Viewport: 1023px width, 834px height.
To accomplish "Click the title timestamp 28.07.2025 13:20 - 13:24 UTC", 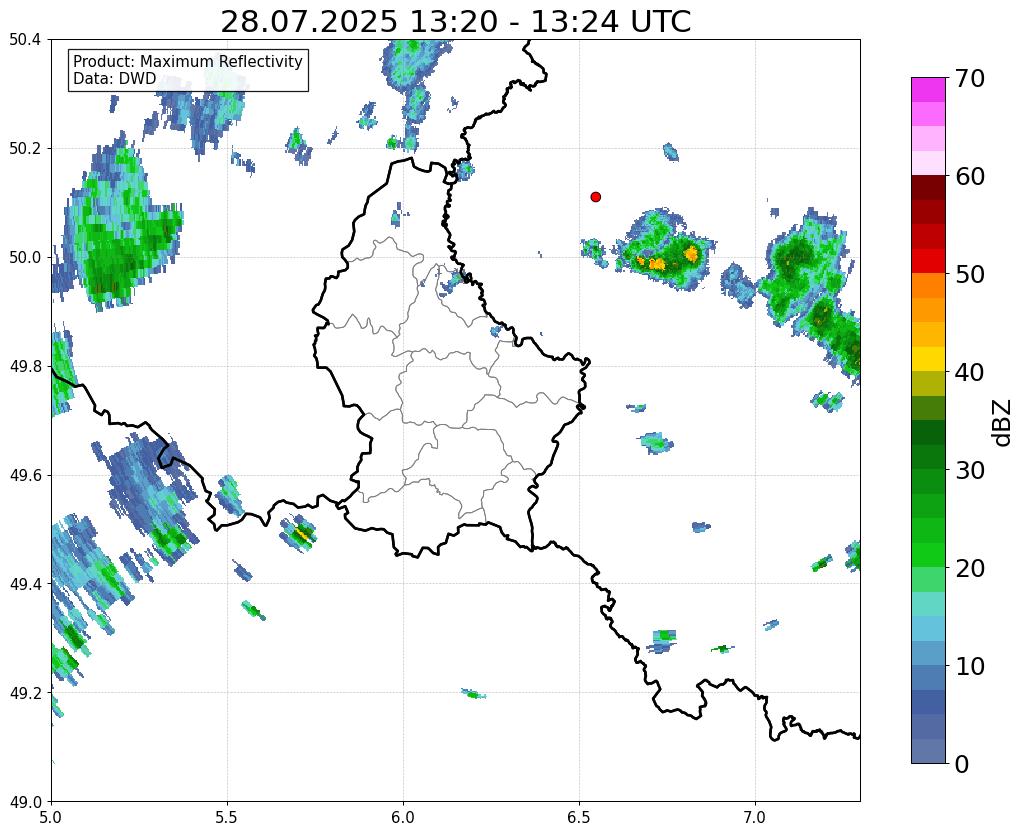I will (x=455, y=22).
